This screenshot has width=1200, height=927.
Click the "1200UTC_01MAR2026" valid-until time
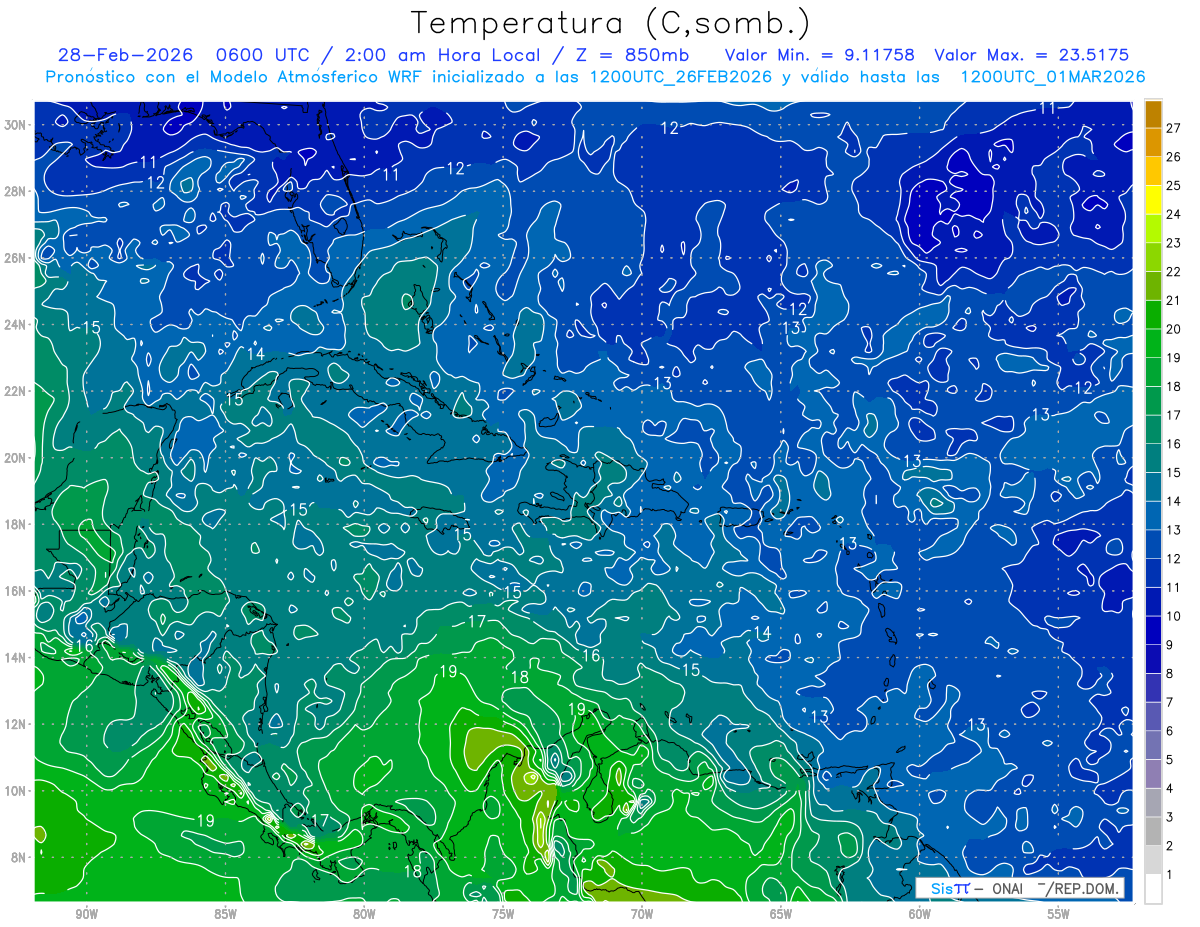1052,77
